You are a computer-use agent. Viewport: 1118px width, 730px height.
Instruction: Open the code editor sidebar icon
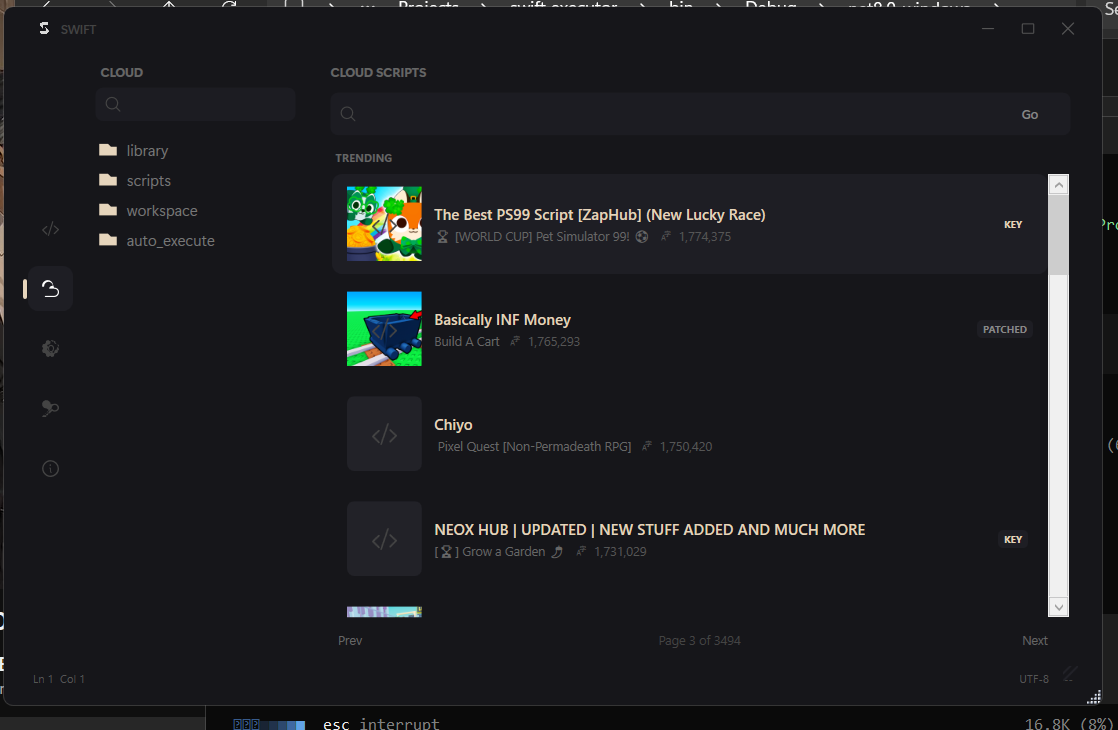pyautogui.click(x=50, y=229)
